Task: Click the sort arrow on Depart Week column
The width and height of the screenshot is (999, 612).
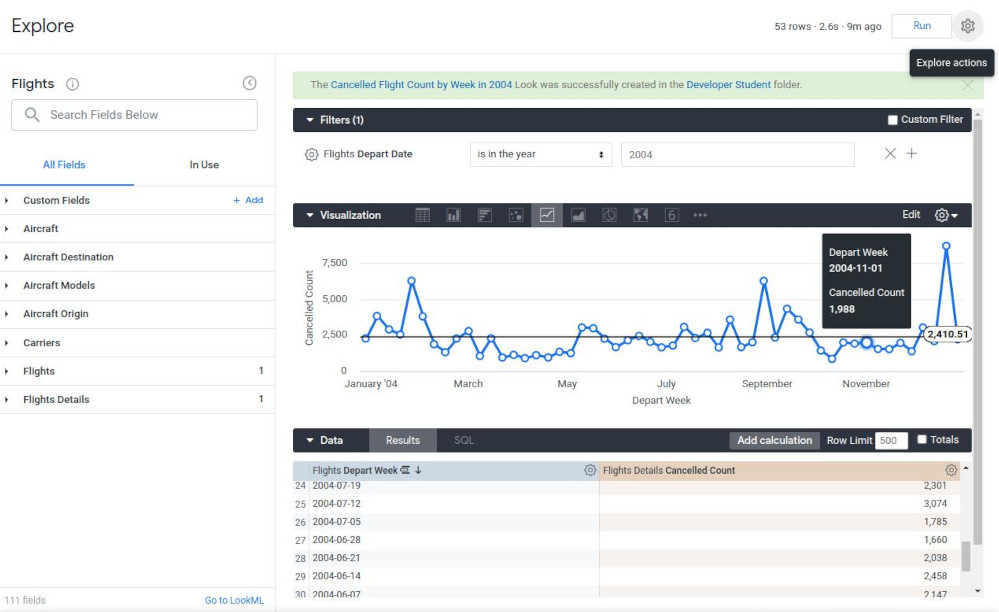Action: coord(418,470)
